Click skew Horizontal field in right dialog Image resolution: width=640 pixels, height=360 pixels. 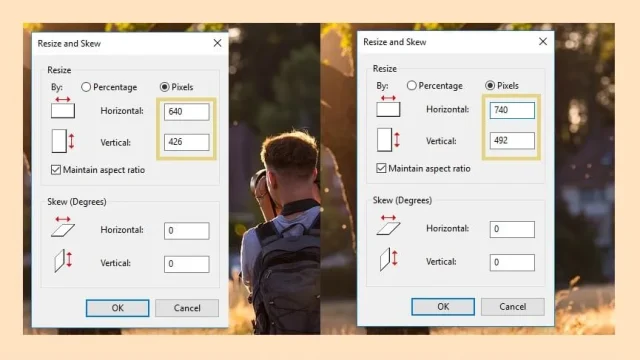coord(512,229)
